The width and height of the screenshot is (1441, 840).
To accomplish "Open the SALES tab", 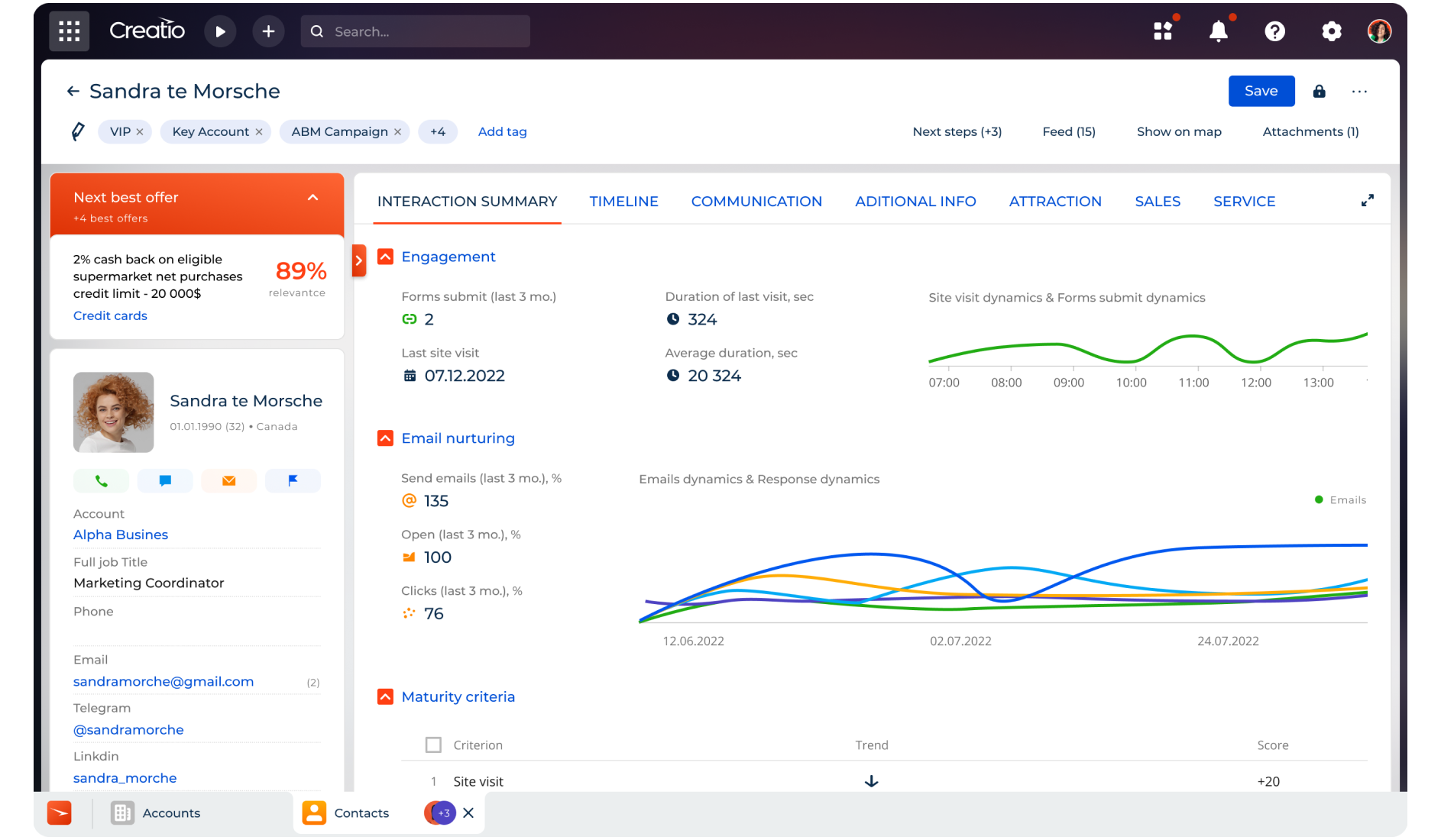I will click(1157, 202).
